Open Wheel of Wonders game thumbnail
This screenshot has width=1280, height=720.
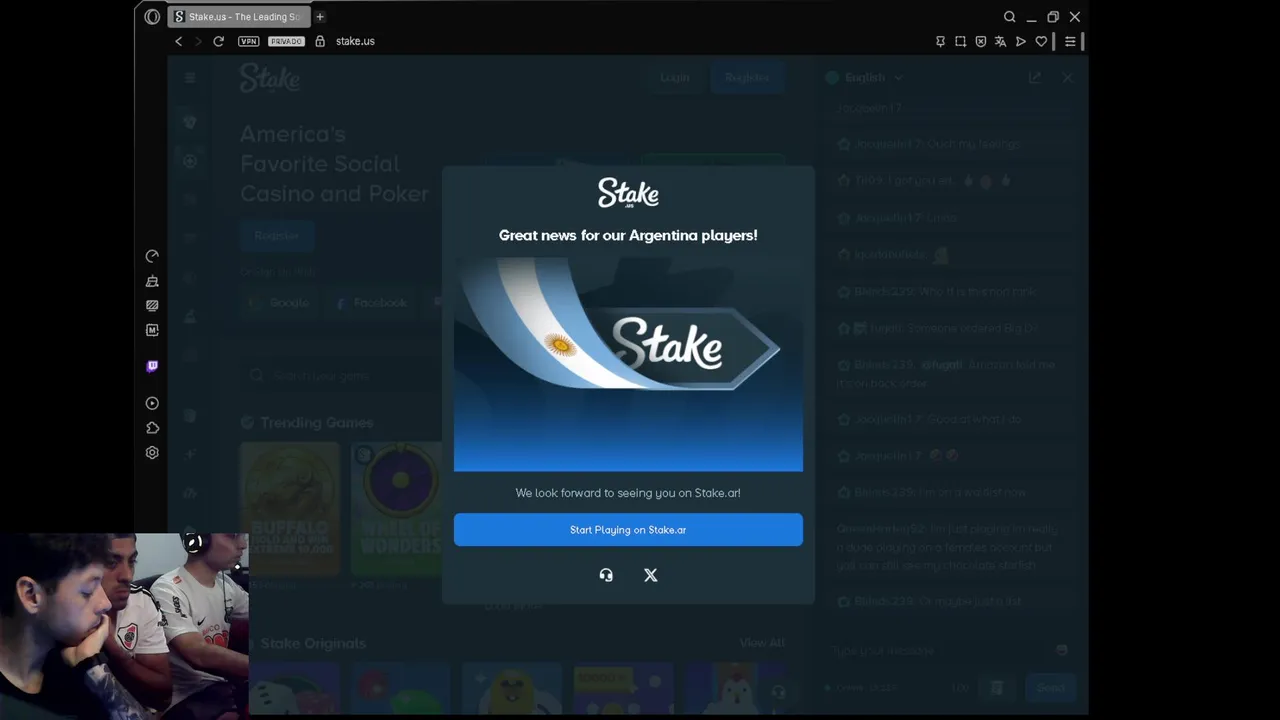(397, 510)
